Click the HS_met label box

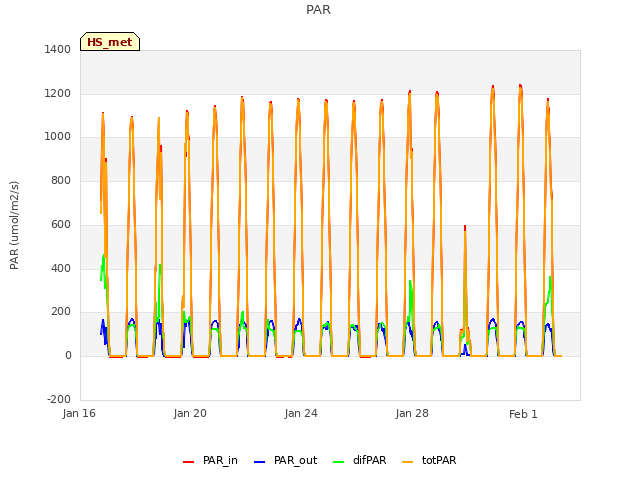click(x=110, y=42)
